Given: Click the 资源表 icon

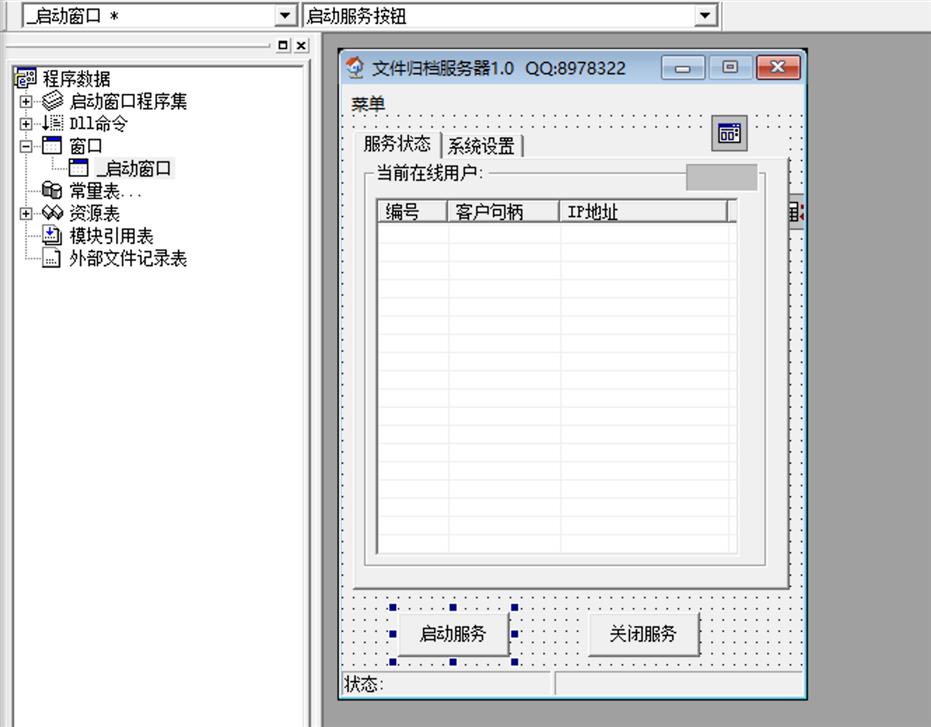Looking at the screenshot, I should (52, 213).
